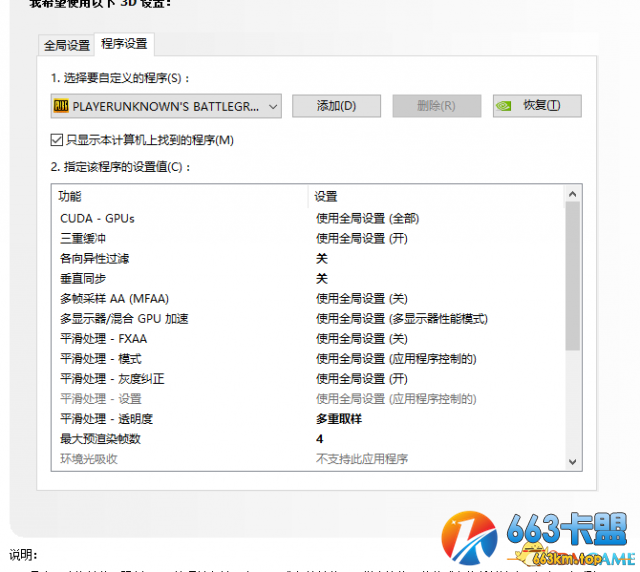Toggle 只显示本计算机上找到的程序(M) checkbox
Viewport: 640px width, 572px height.
coord(57,140)
